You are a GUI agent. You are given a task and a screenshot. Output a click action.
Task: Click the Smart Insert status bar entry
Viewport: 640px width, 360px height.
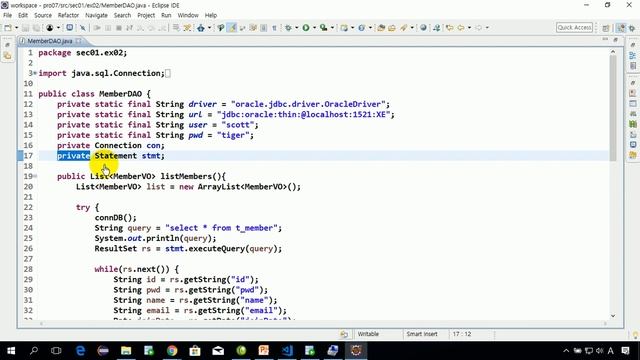pos(422,334)
